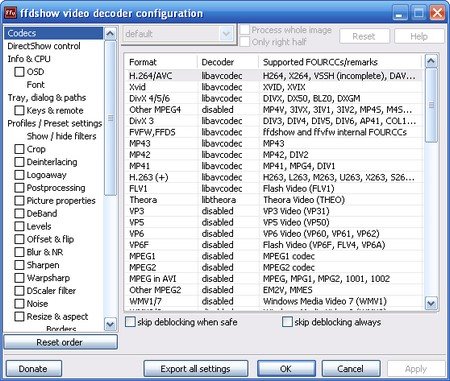Toggle Offset & flip checkbox

(19, 239)
